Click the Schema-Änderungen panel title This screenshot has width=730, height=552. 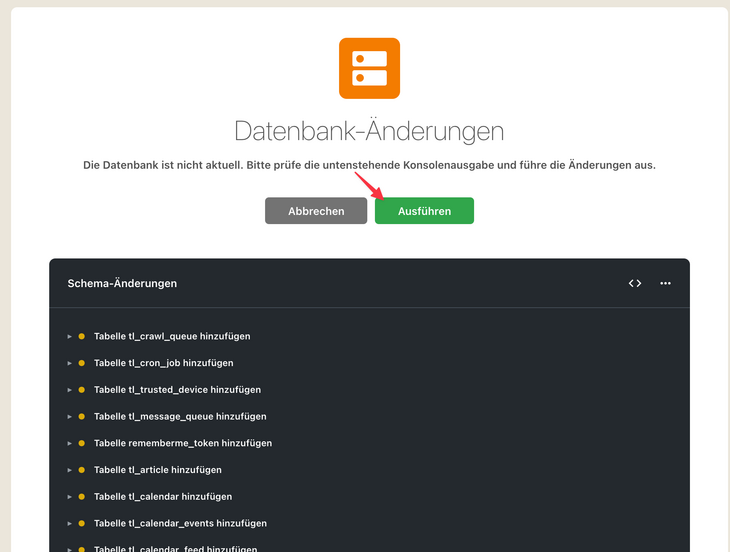pos(122,283)
